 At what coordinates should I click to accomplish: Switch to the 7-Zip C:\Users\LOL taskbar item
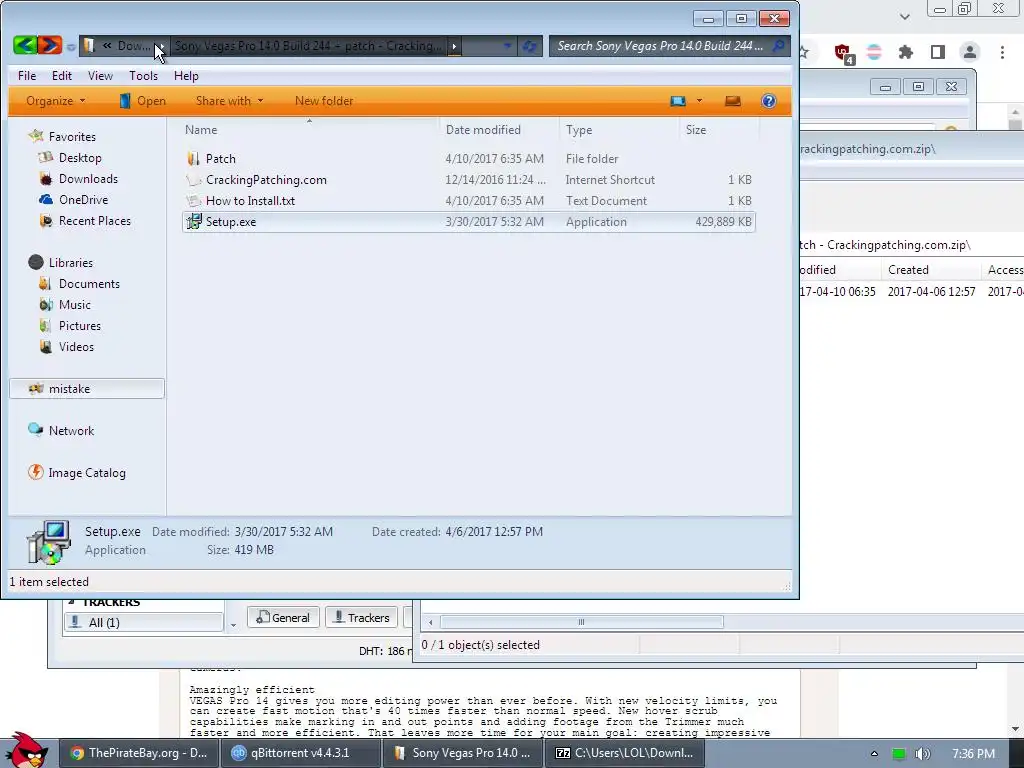624,753
